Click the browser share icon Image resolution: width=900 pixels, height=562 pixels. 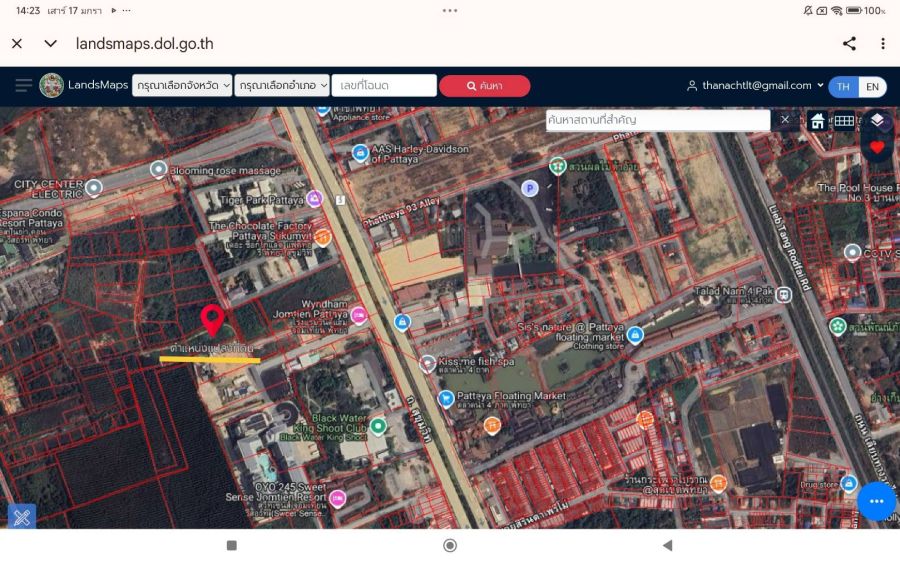coord(849,43)
